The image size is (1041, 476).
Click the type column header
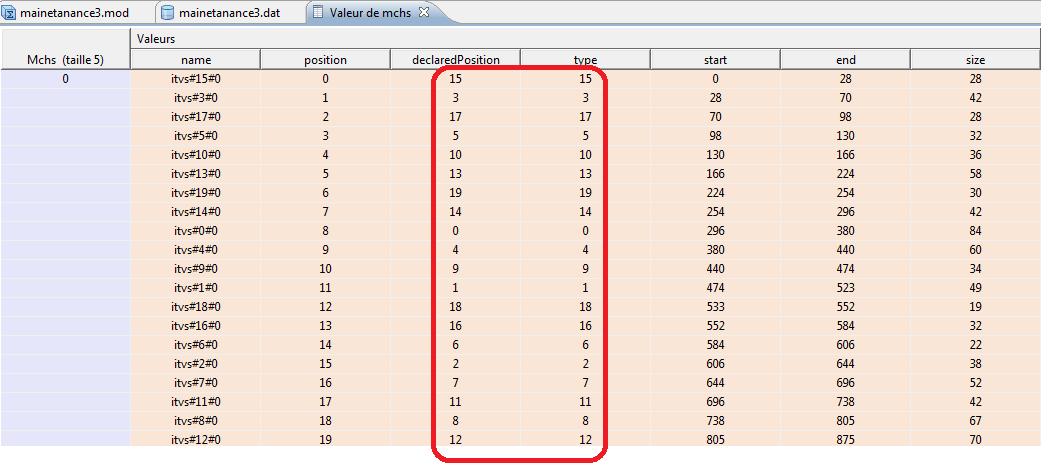[x=585, y=60]
